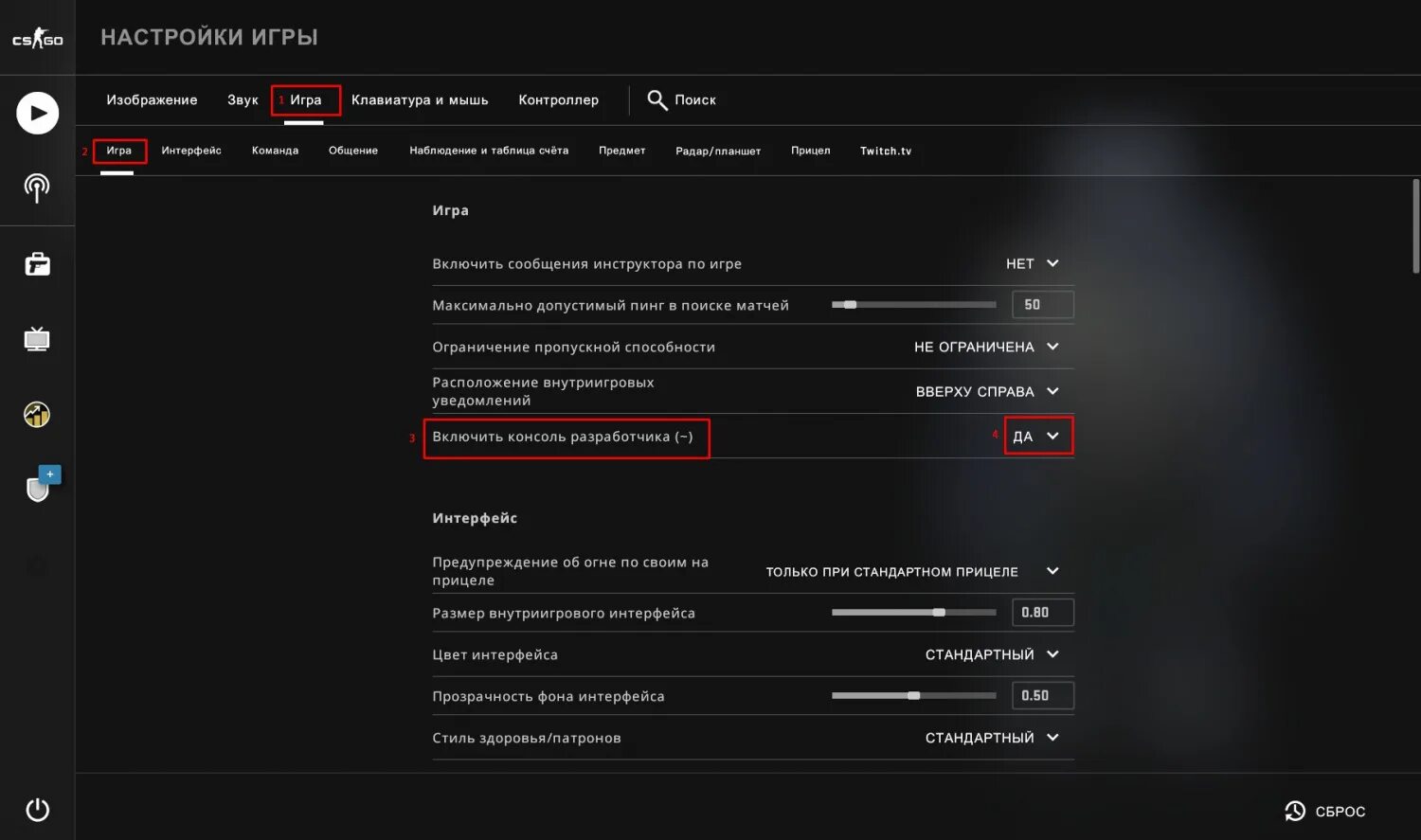The image size is (1421, 840).
Task: Expand developer console ДА dropdown
Action: tap(1037, 436)
